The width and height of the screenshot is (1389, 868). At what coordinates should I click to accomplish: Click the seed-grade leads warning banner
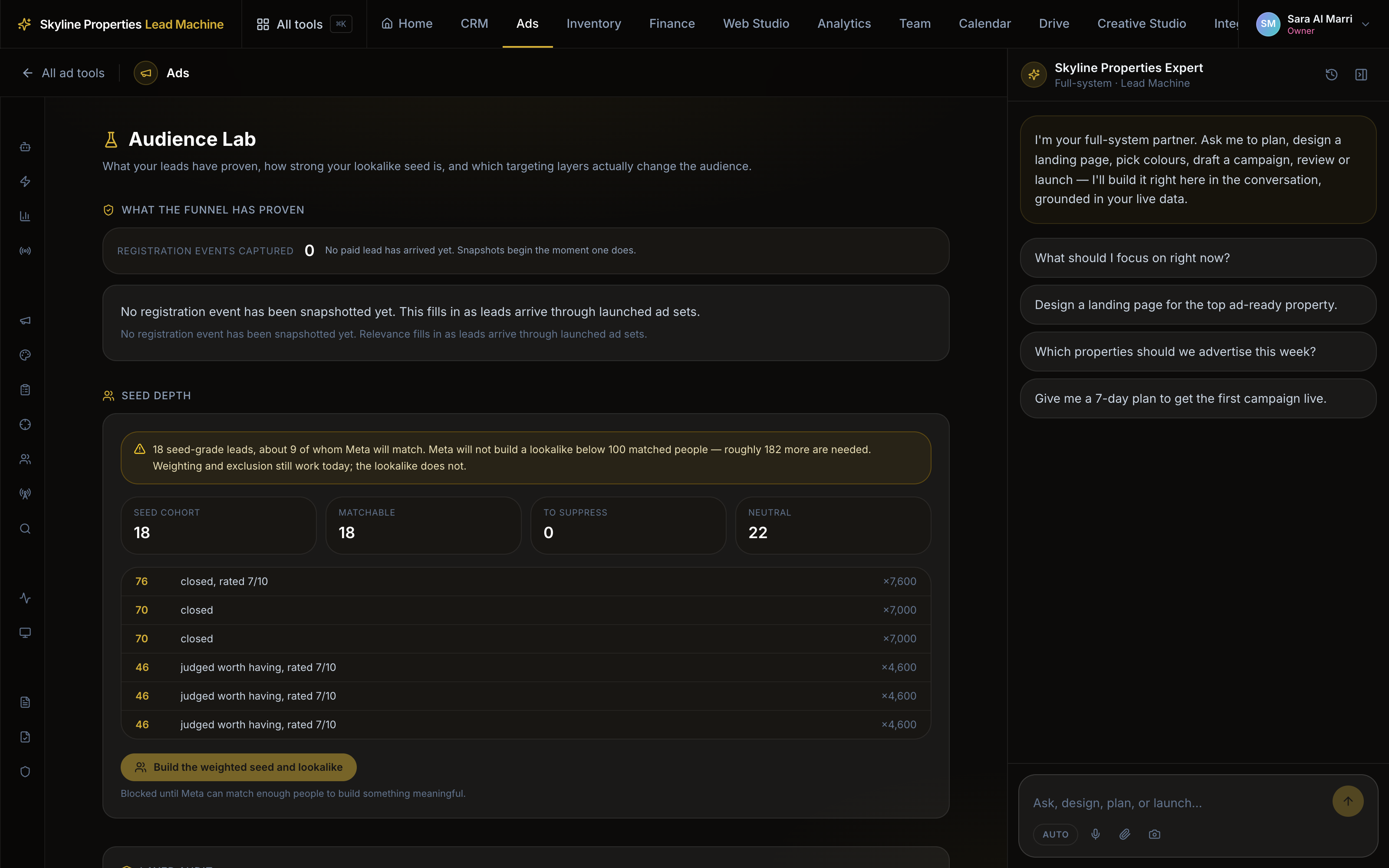point(526,457)
